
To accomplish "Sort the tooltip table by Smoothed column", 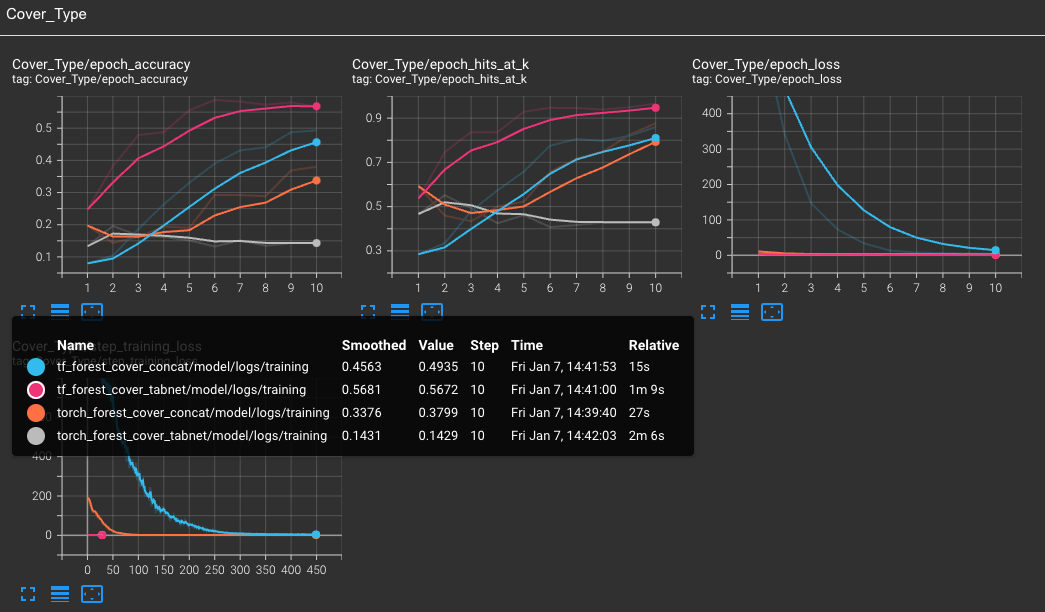I will tap(374, 345).
